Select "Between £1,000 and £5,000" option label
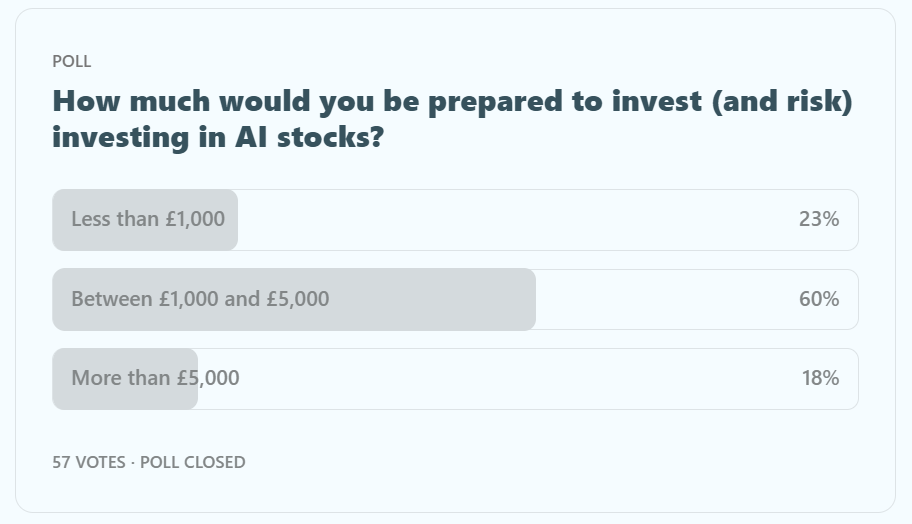This screenshot has height=524, width=912. 200,299
